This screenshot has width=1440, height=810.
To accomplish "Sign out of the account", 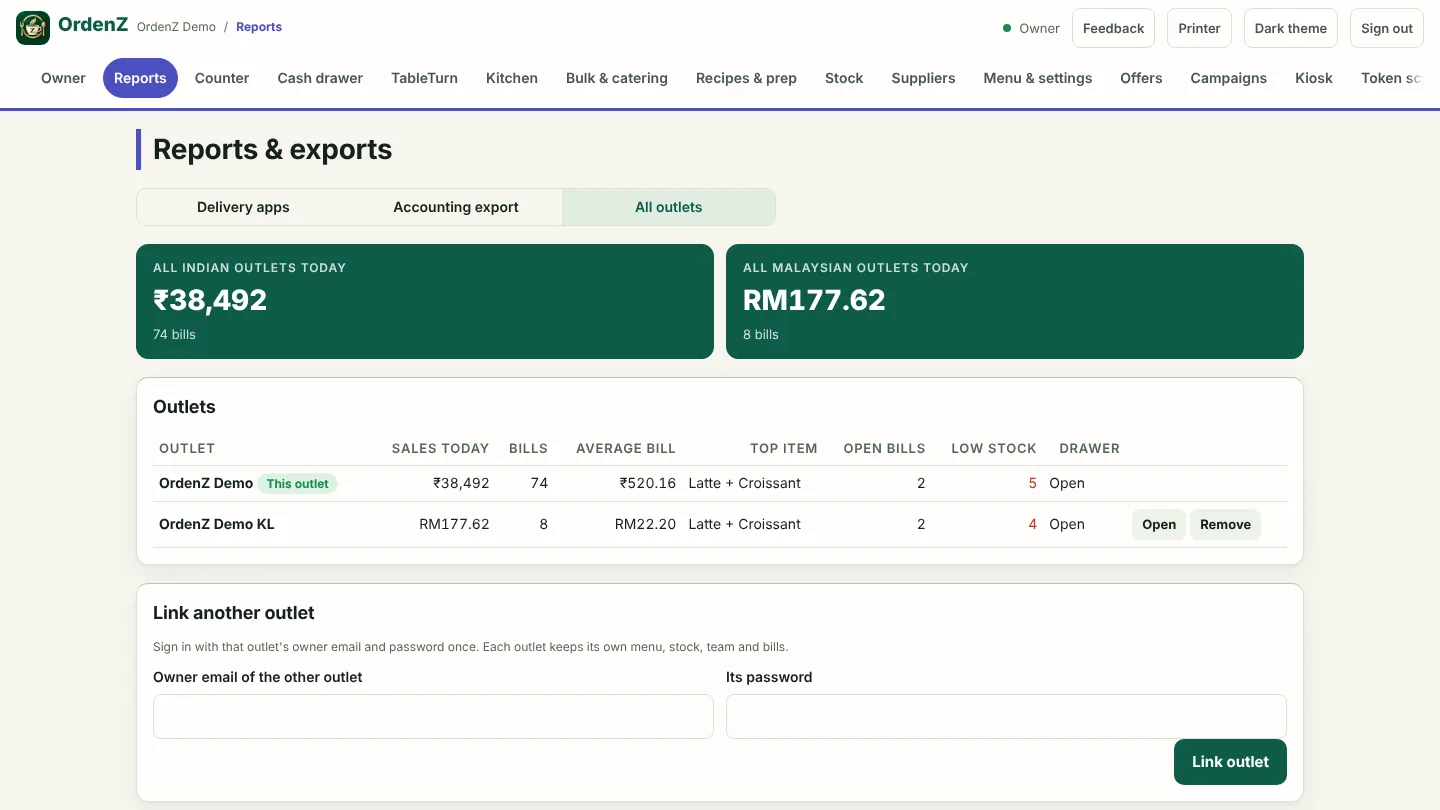I will 1387,28.
